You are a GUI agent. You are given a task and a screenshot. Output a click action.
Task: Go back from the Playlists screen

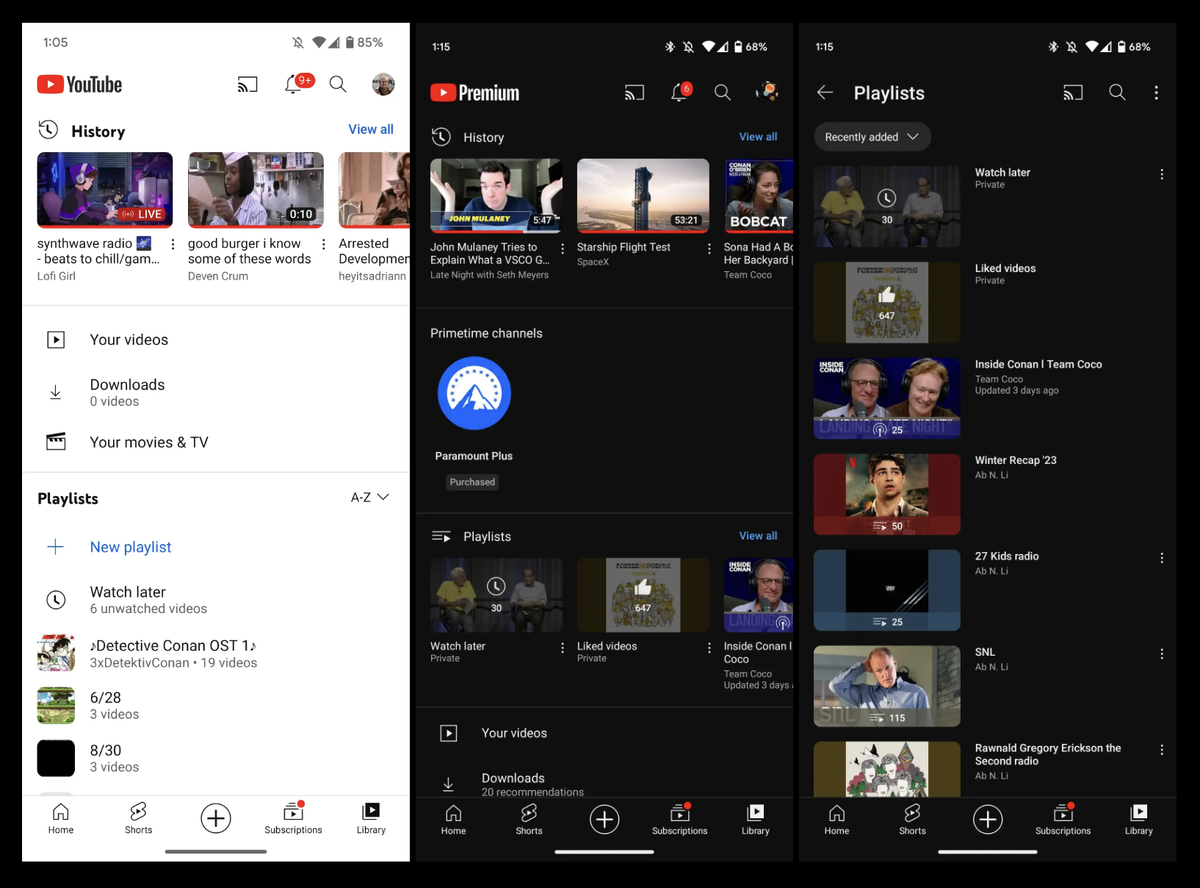point(825,93)
